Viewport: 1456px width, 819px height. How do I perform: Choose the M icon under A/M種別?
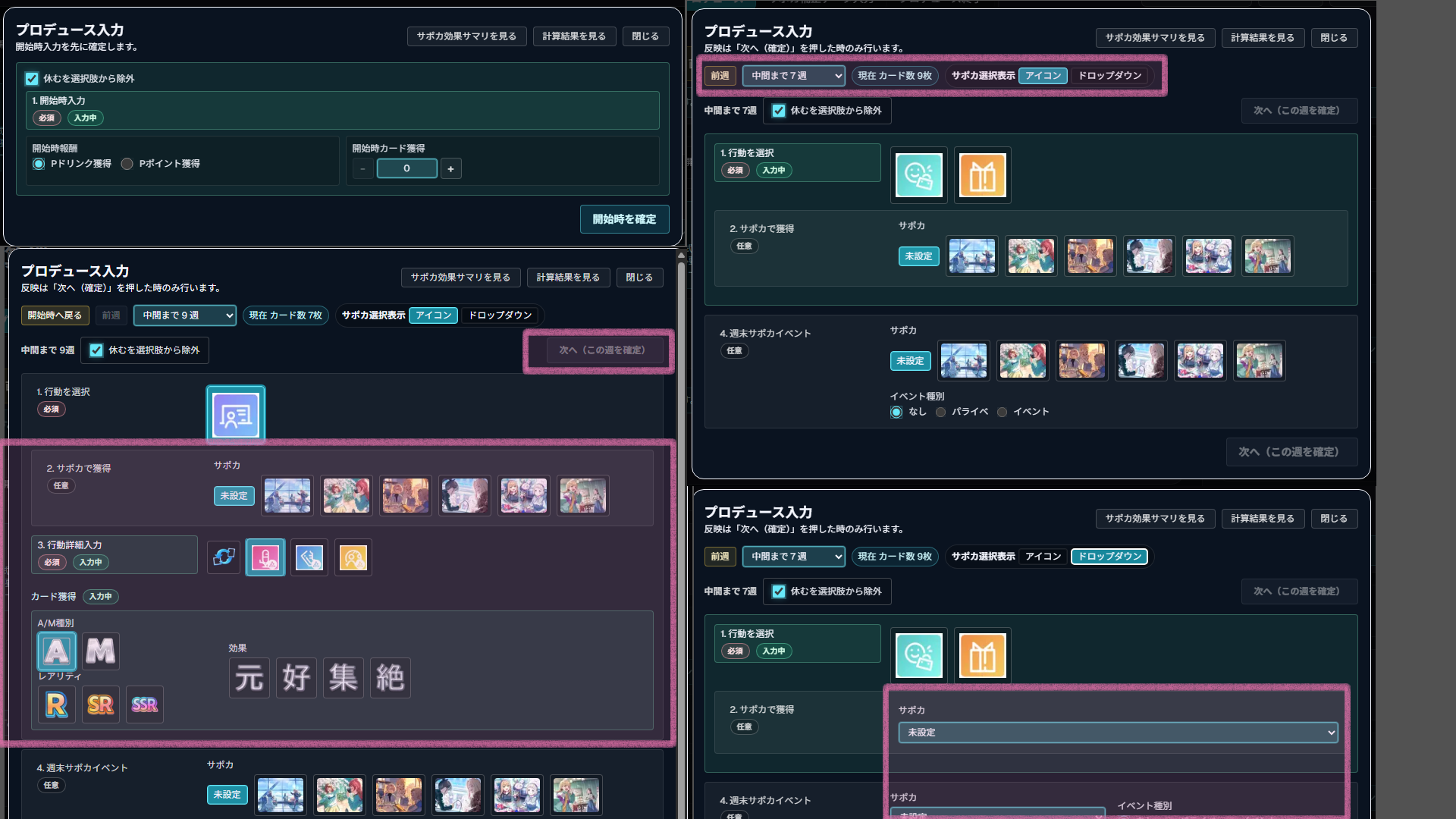pyautogui.click(x=100, y=651)
